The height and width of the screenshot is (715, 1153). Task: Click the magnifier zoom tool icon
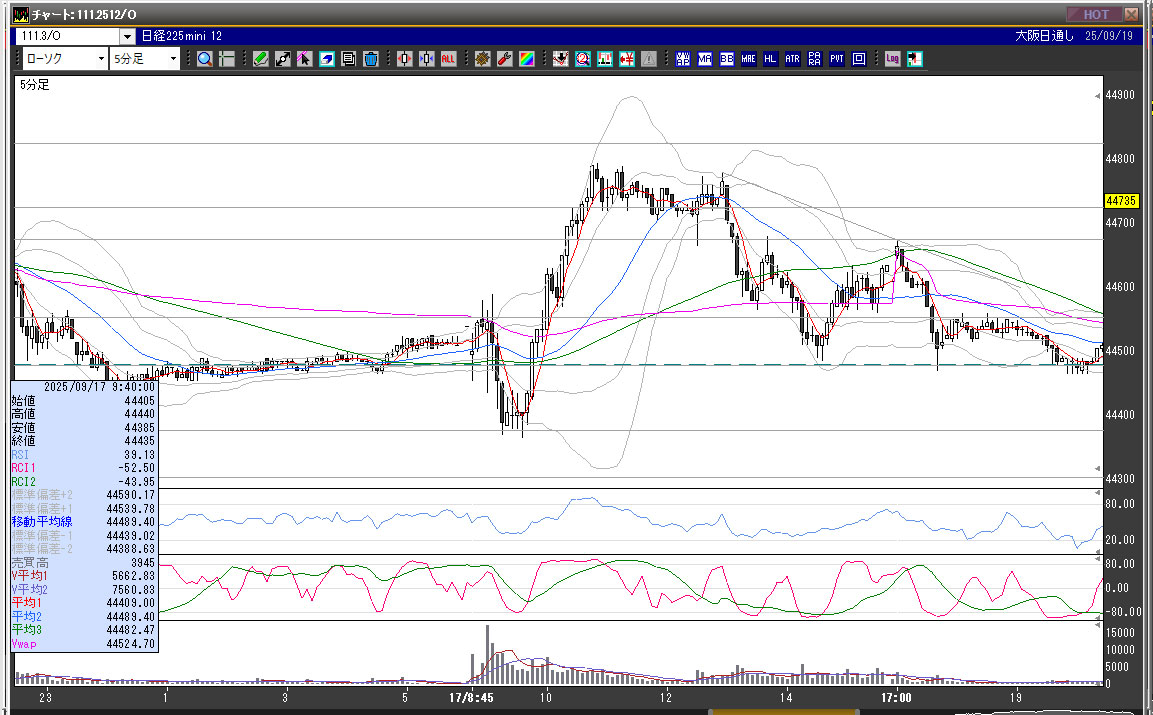pos(204,59)
